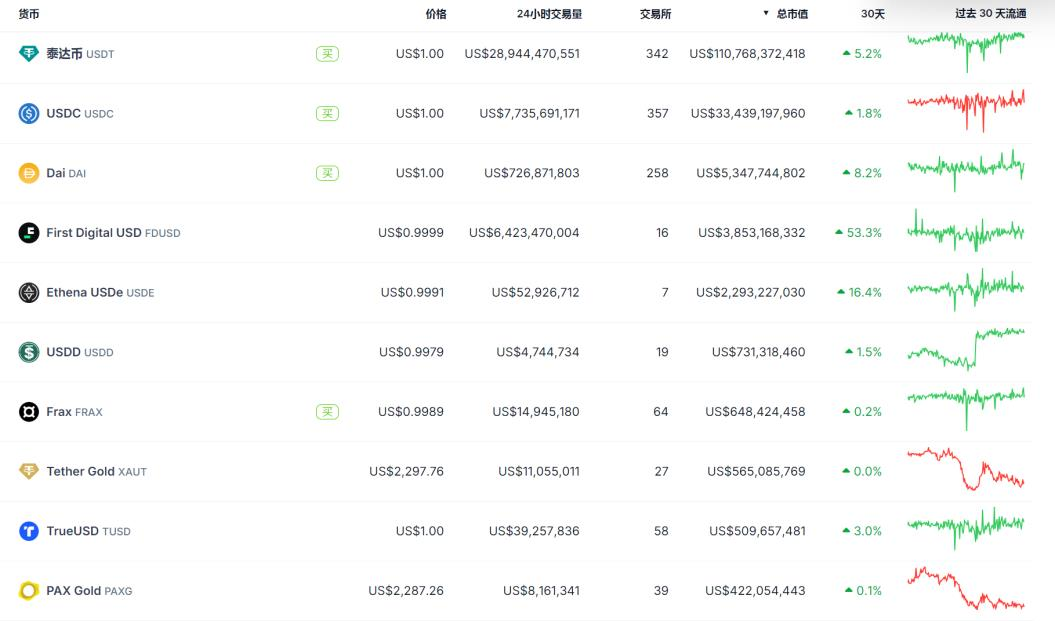Viewport: 1055px width, 621px height.
Task: Click the 交易所 column header
Action: [655, 14]
